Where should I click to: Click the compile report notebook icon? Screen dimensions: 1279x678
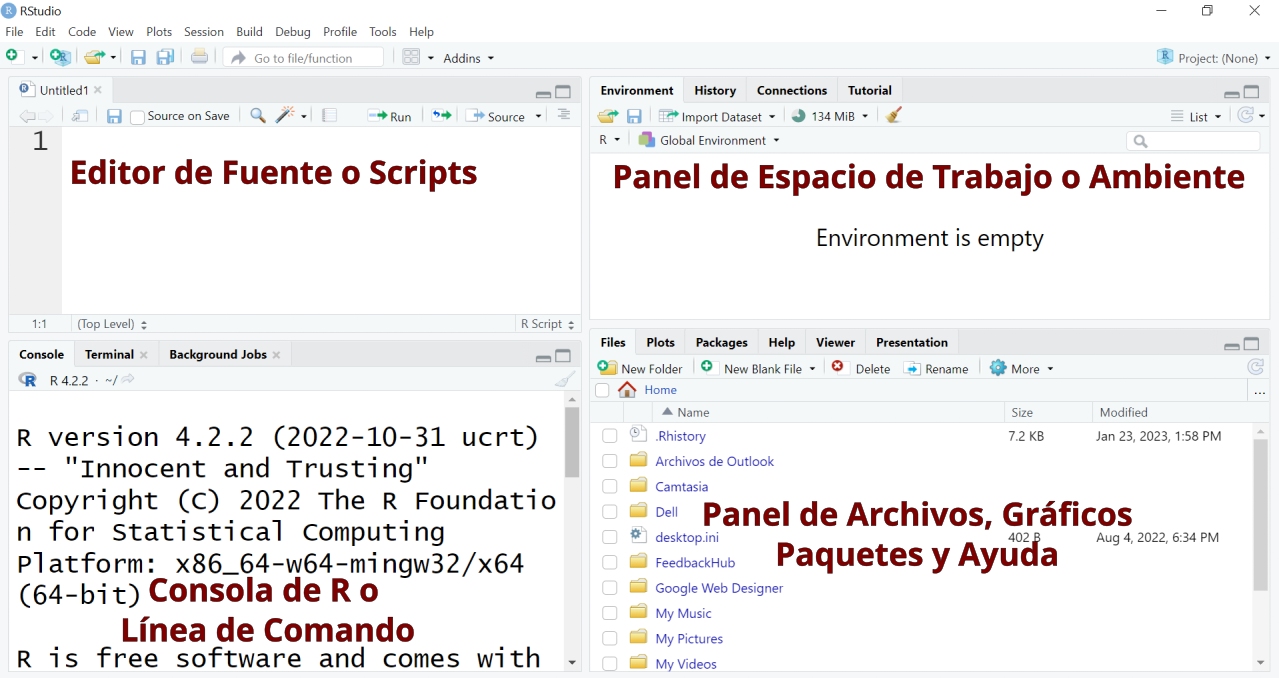point(329,115)
